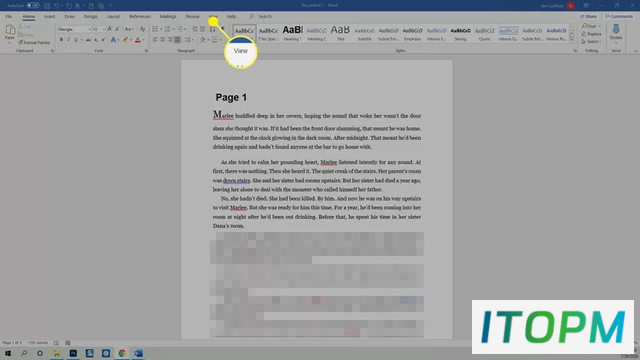Open the View ribbon tab

click(213, 17)
